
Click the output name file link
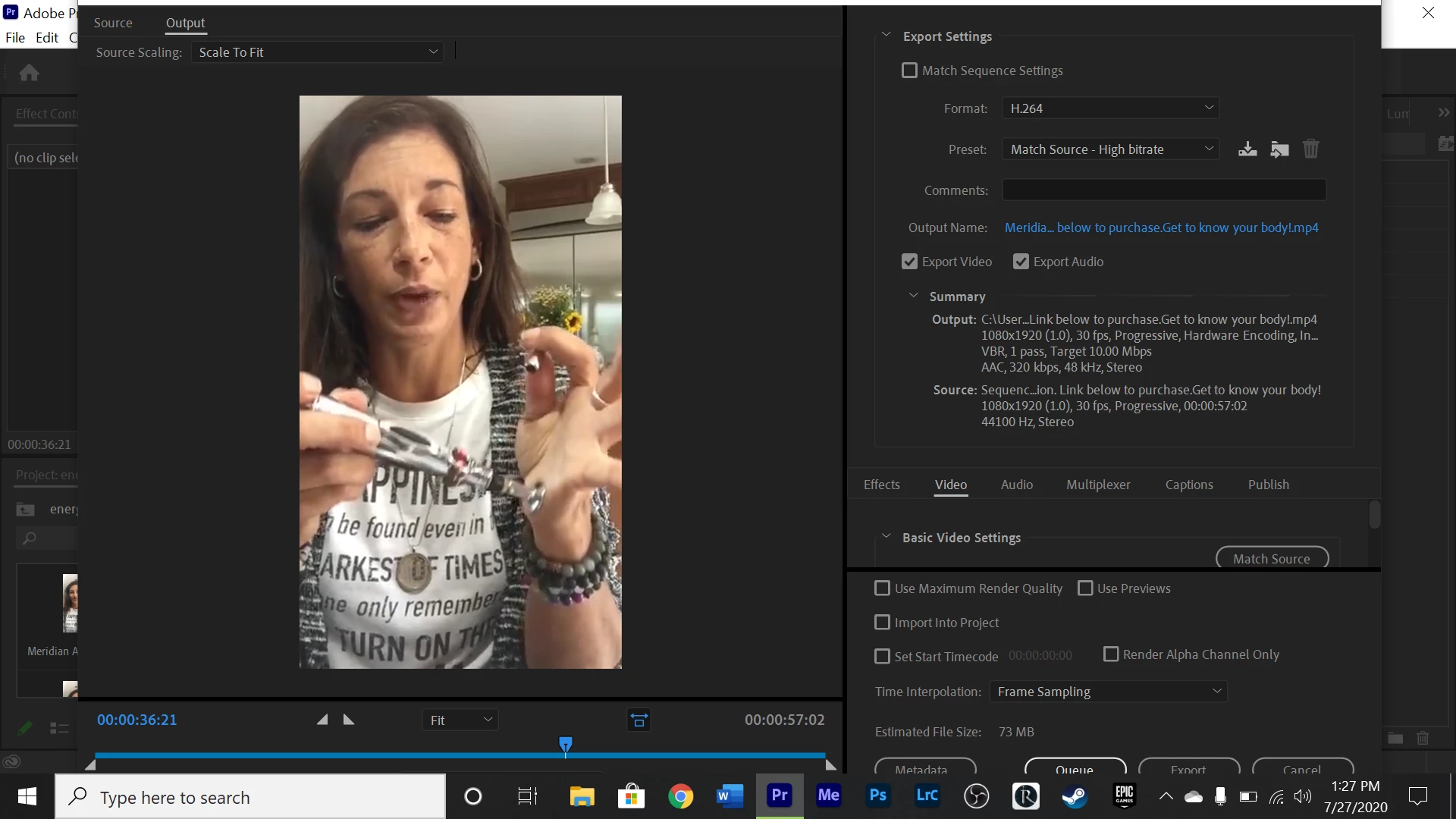coord(1161,227)
